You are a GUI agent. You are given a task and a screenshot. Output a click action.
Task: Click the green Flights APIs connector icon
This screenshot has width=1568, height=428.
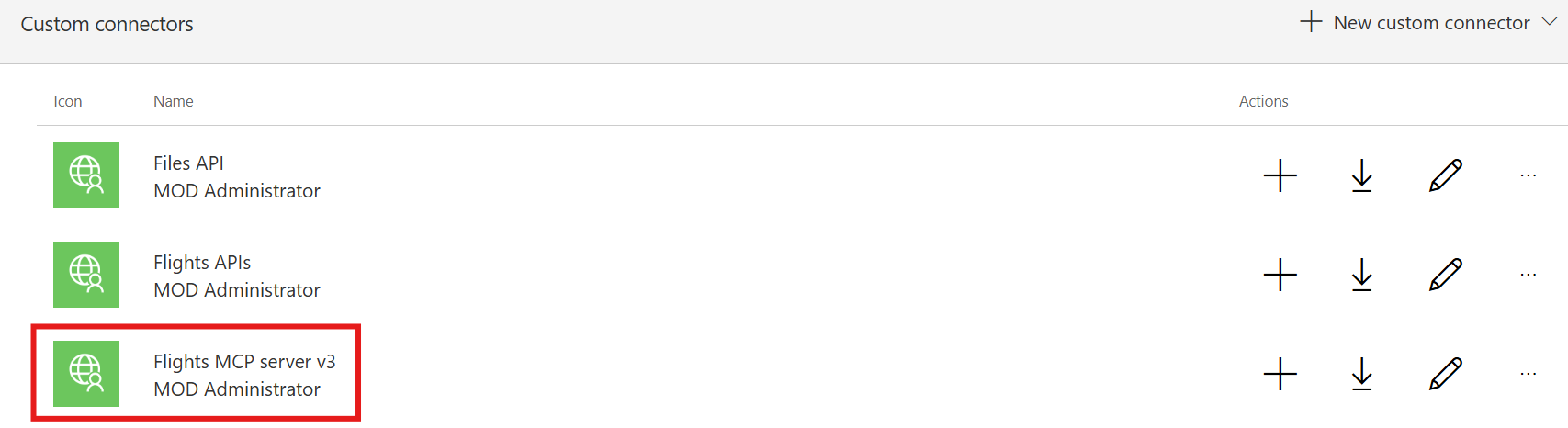click(x=86, y=275)
